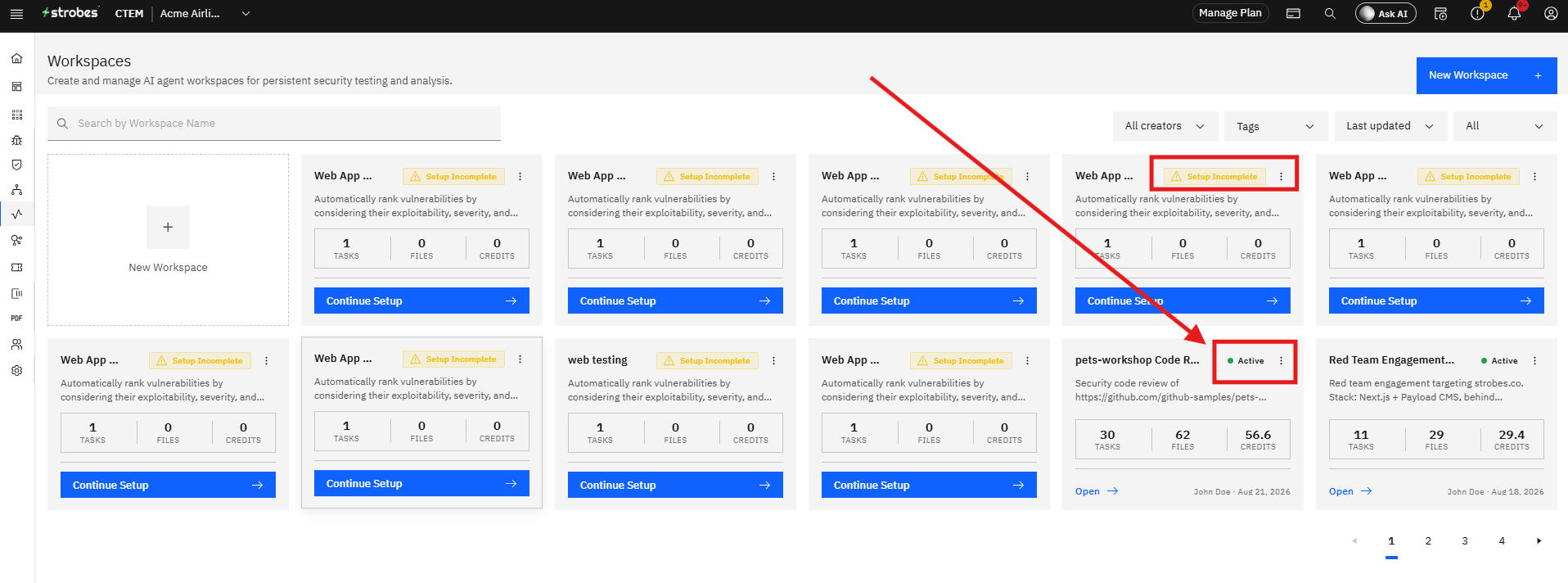This screenshot has height=583, width=1568.
Task: Click the pets-workshop Code R... card title
Action: [x=1138, y=360]
